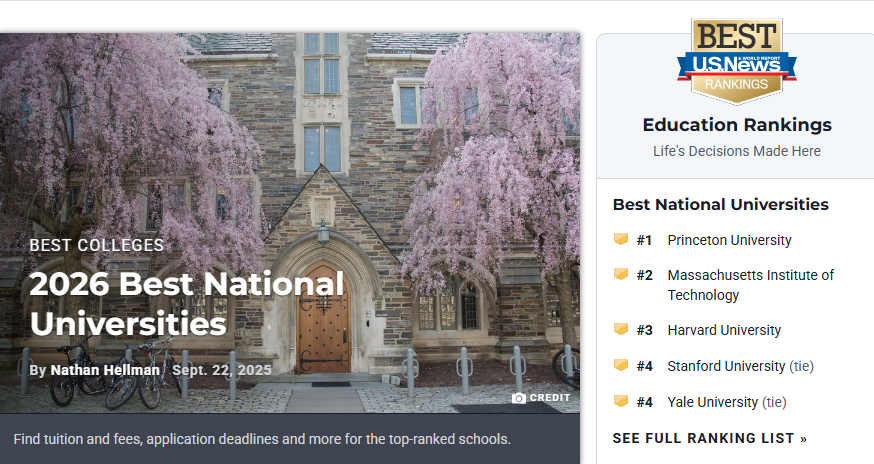Click the BEST COLLEGES category label
This screenshot has width=874, height=464.
[x=96, y=245]
